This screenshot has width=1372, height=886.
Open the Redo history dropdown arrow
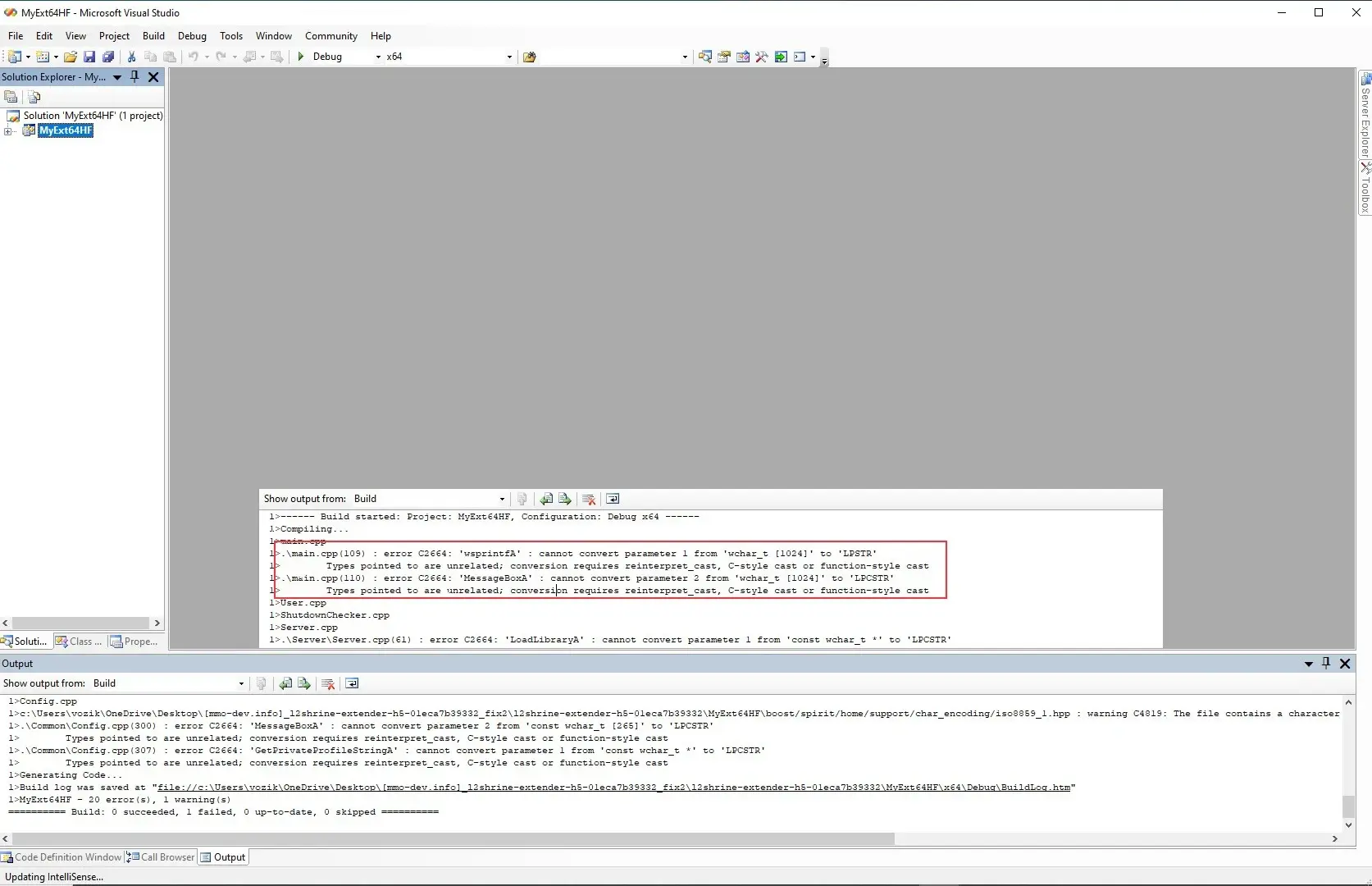[x=235, y=57]
